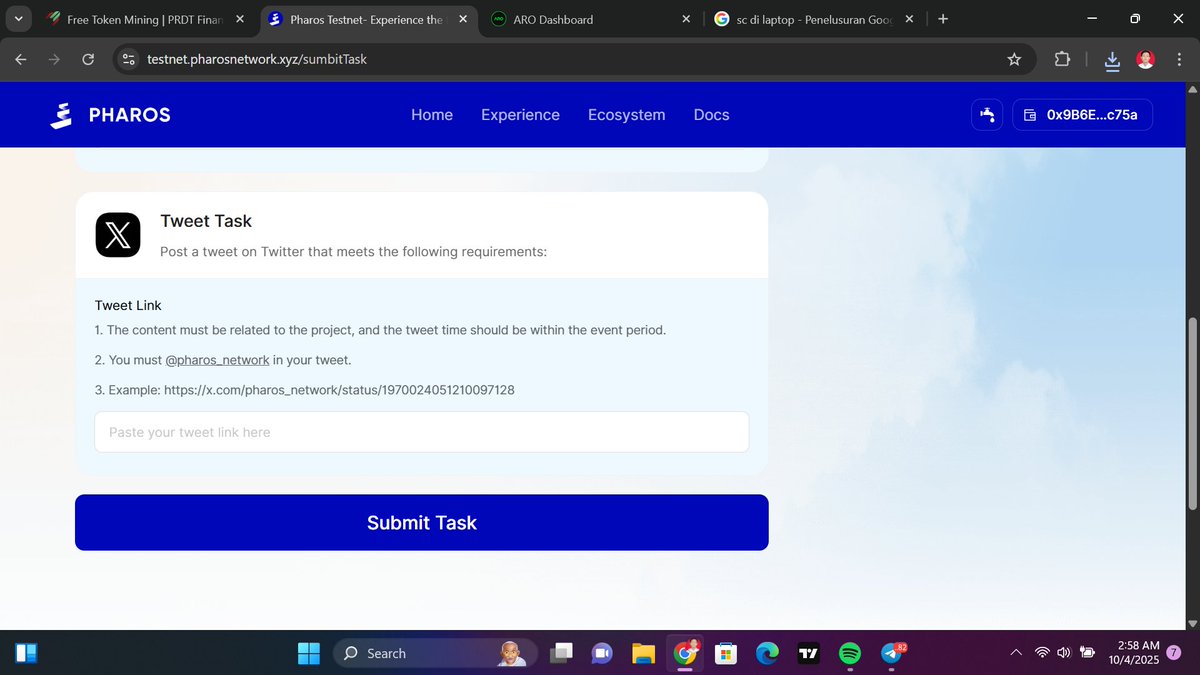
Task: Open Chrome three-dot menu
Action: (1180, 59)
